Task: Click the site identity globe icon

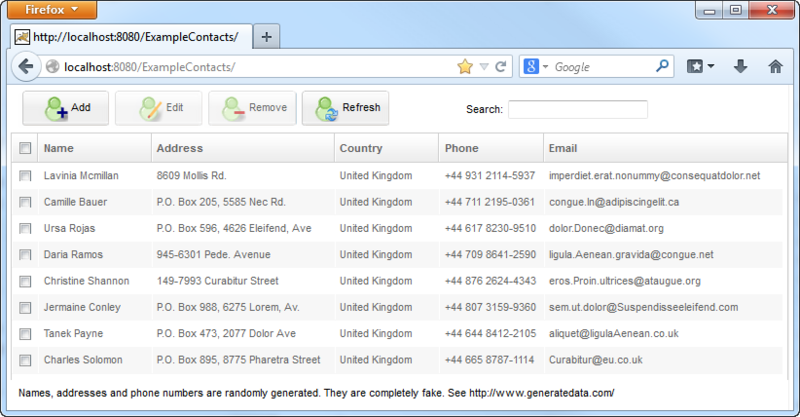Action: 52,66
